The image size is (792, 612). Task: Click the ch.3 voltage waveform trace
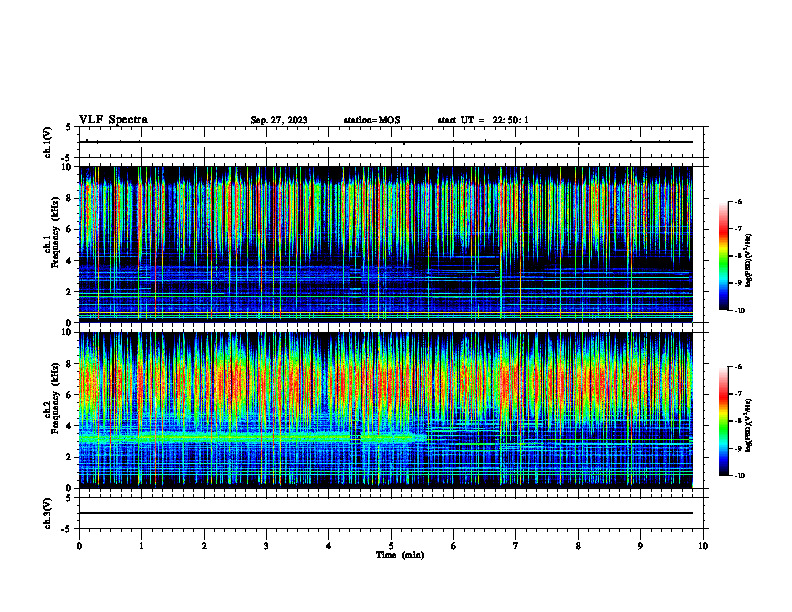386,513
